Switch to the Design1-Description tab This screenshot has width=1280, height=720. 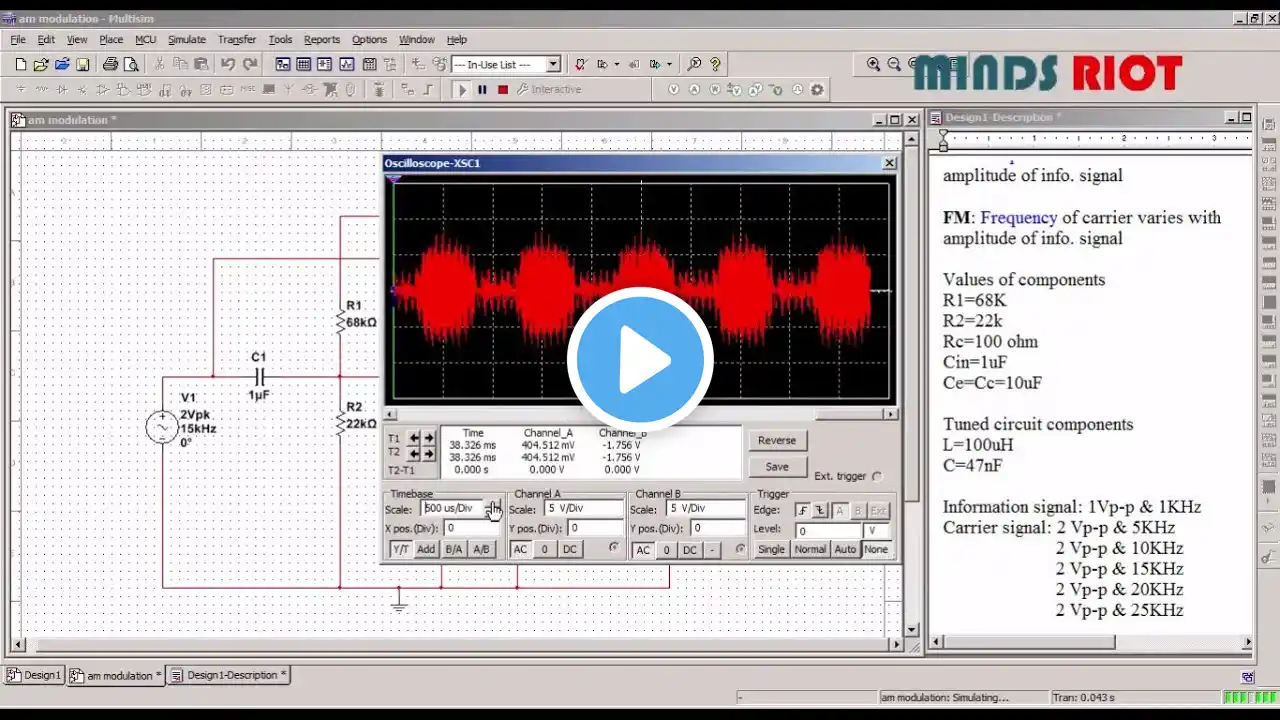coord(228,675)
